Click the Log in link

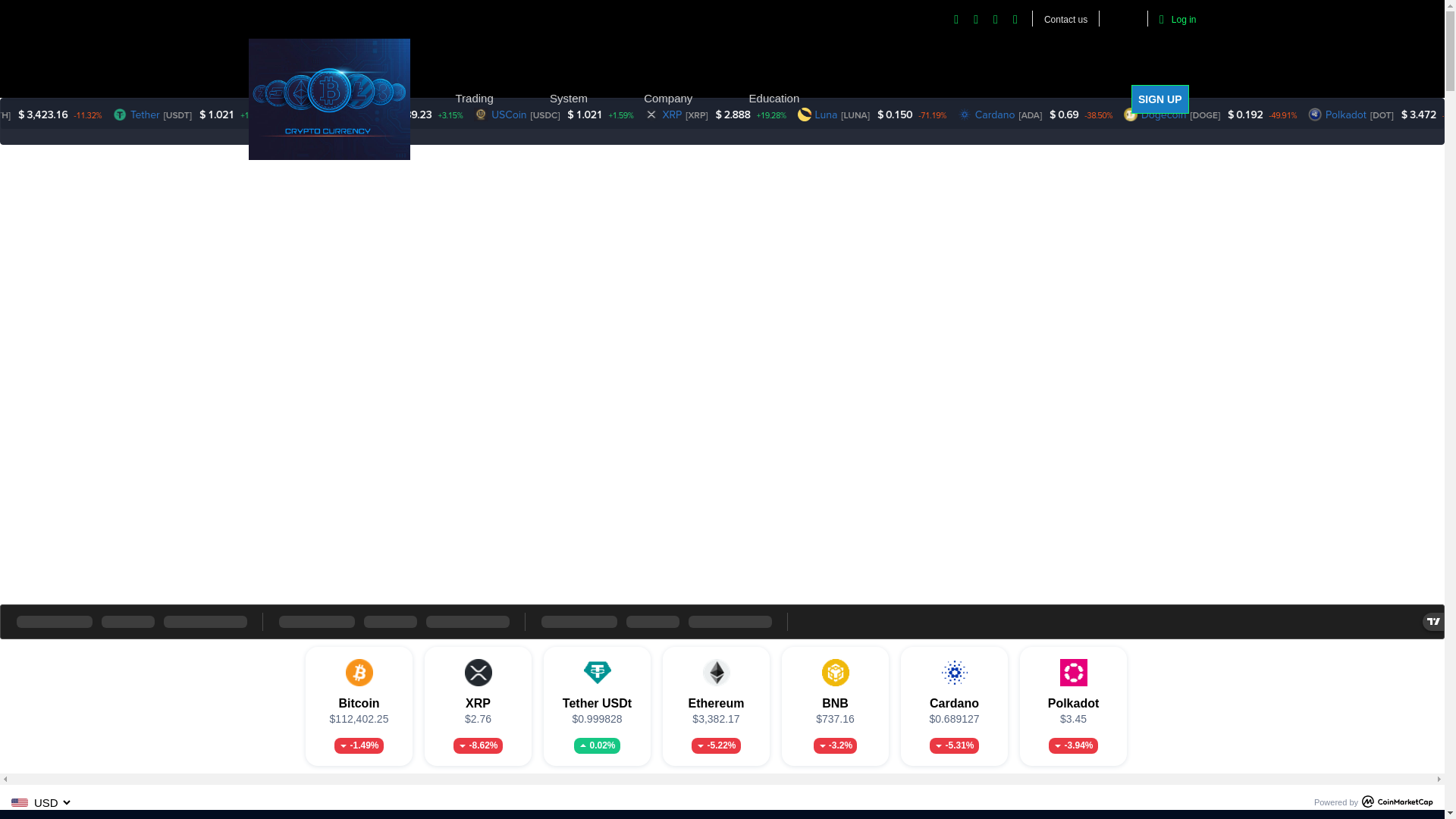(x=1183, y=20)
